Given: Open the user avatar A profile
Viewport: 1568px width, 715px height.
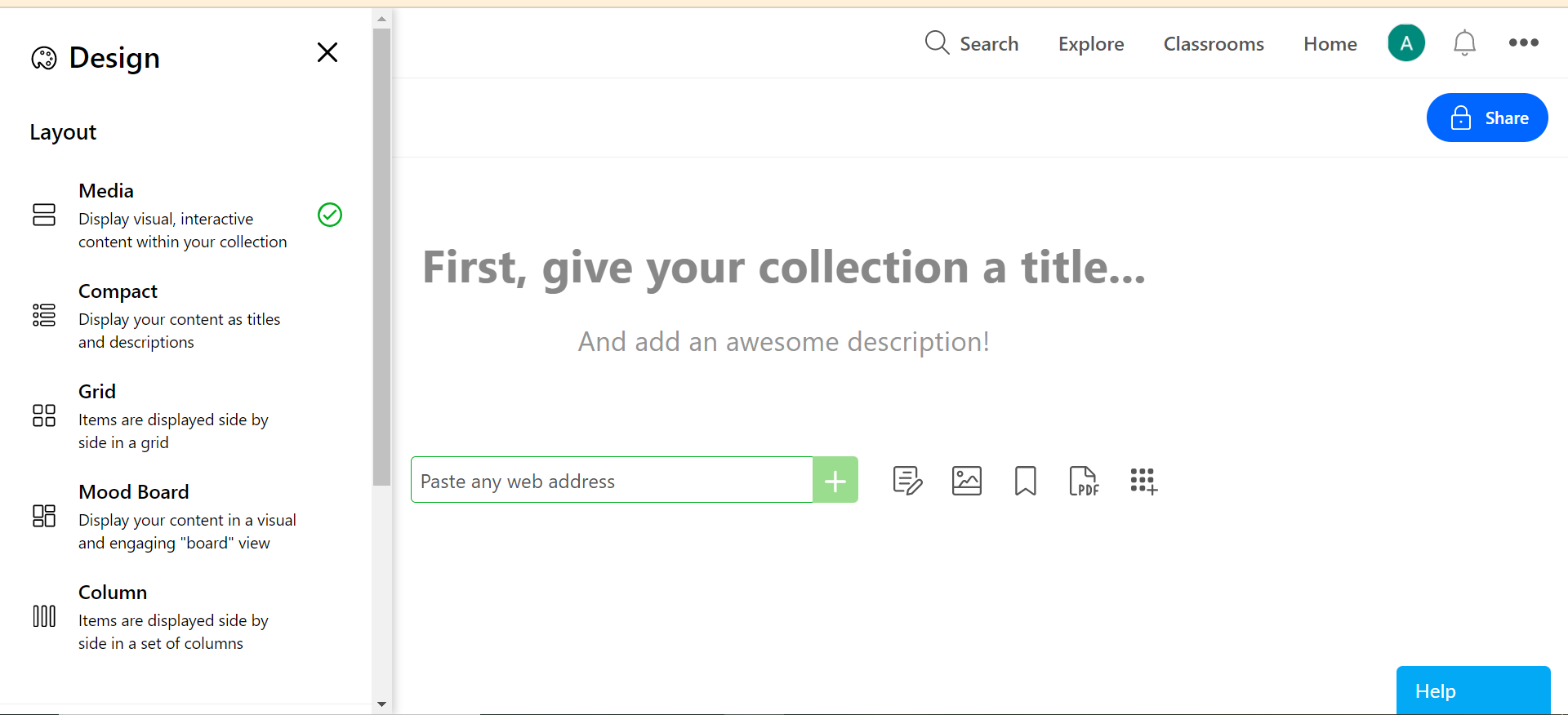Looking at the screenshot, I should tap(1406, 43).
